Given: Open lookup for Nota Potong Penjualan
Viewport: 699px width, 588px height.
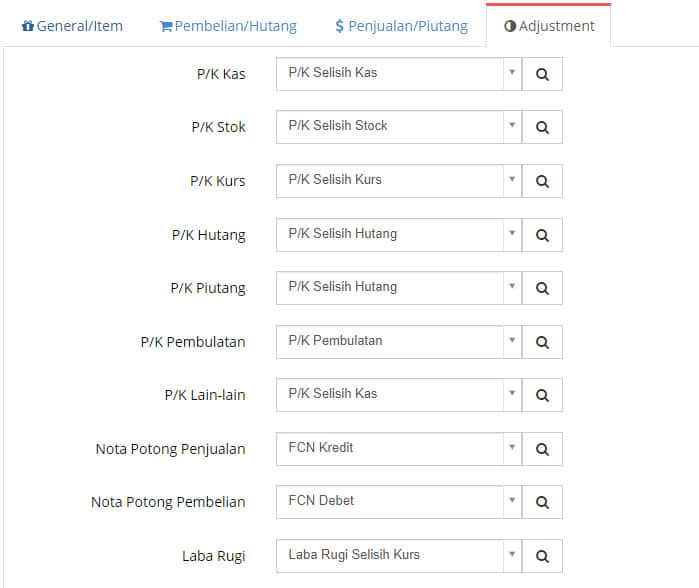Looking at the screenshot, I should (x=542, y=449).
